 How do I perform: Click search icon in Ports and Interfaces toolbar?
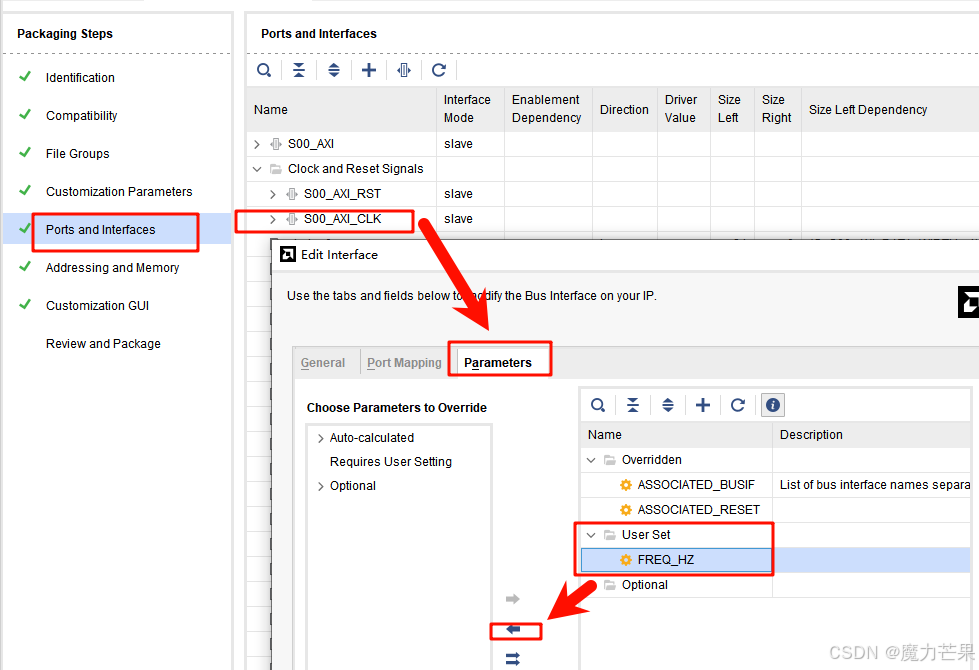pos(264,70)
